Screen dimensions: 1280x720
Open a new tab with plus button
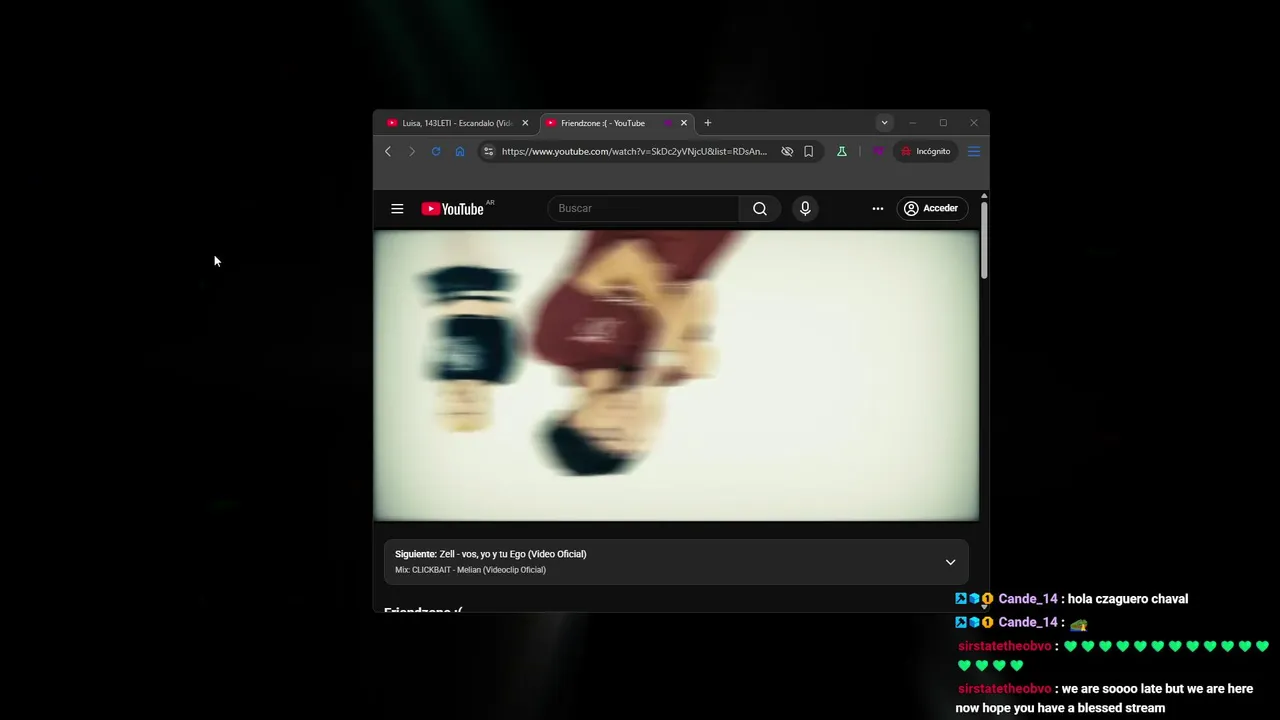point(708,123)
